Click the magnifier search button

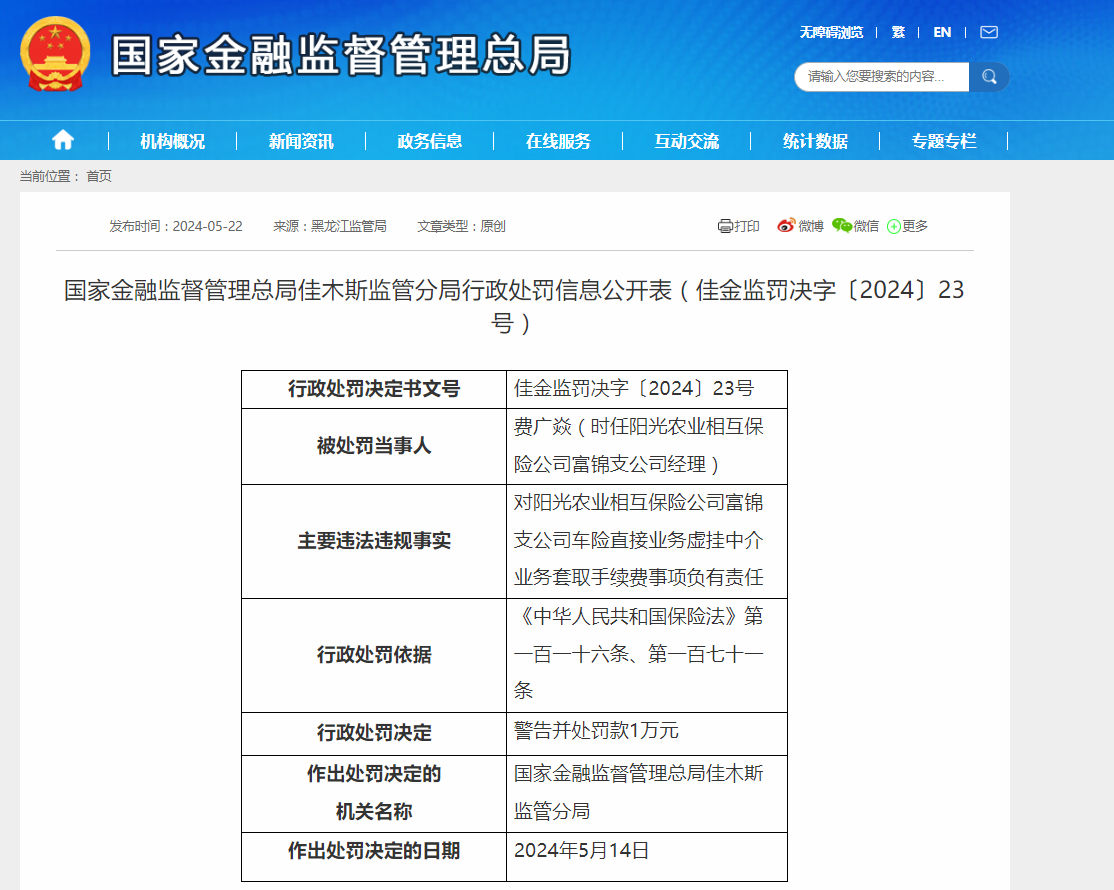(x=989, y=77)
